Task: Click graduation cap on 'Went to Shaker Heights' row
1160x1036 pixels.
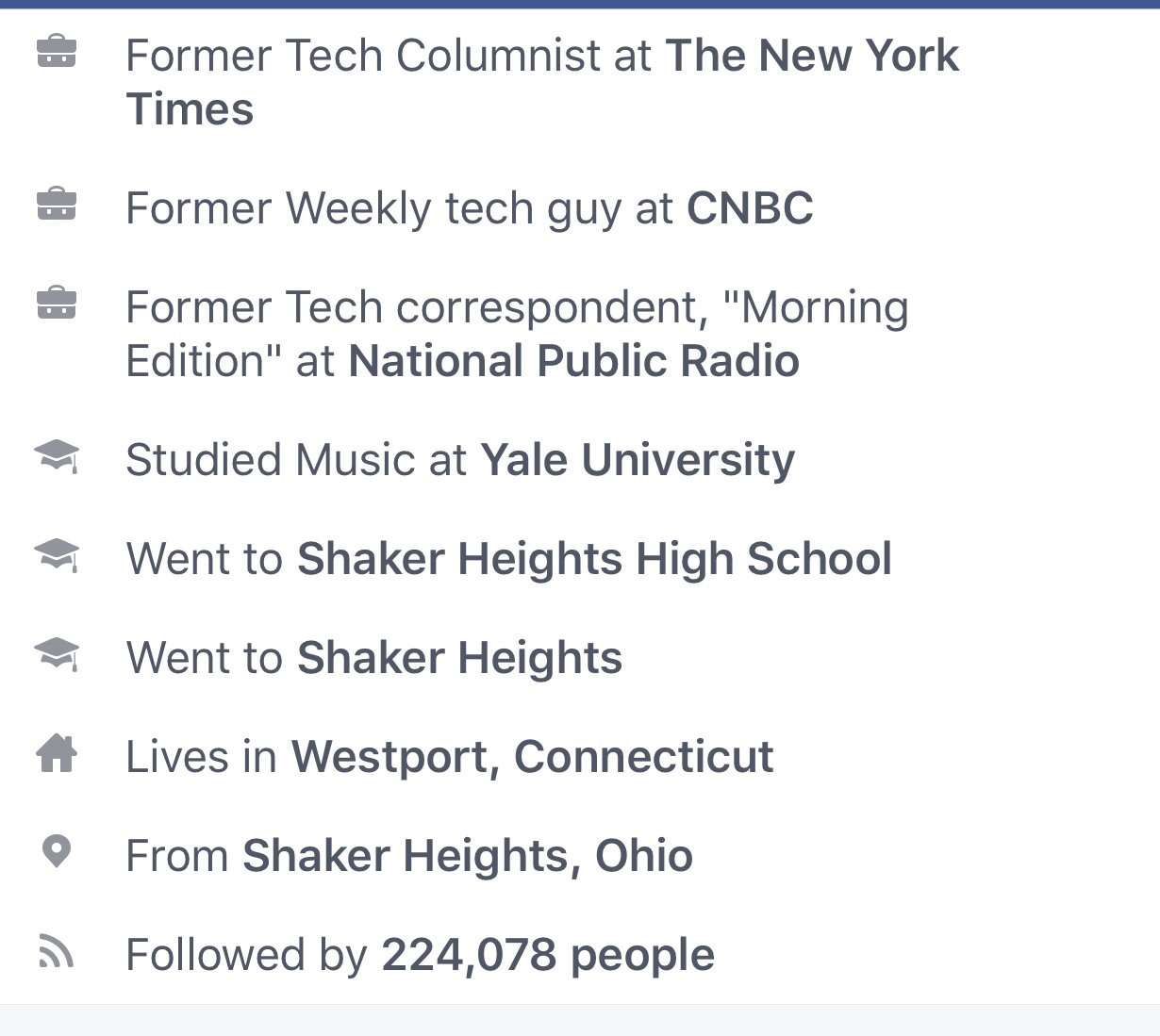Action: [57, 654]
